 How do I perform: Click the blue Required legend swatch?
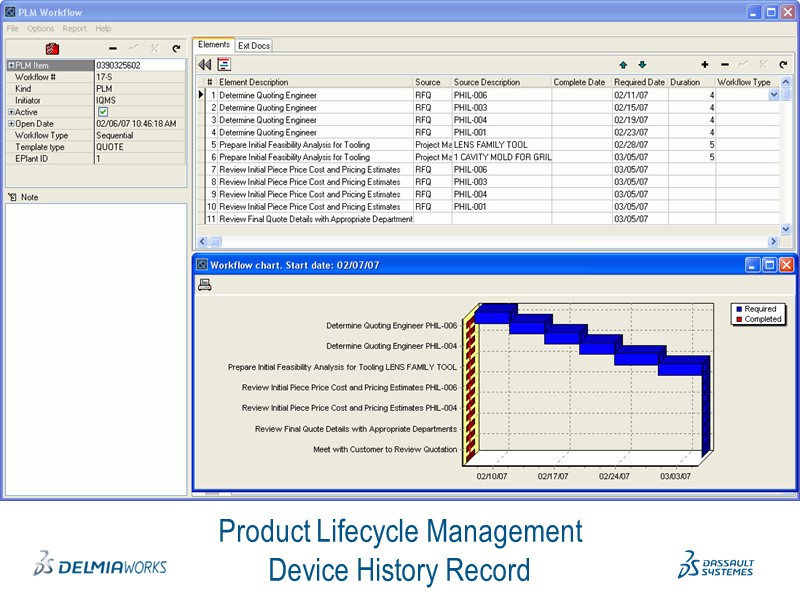click(x=738, y=310)
